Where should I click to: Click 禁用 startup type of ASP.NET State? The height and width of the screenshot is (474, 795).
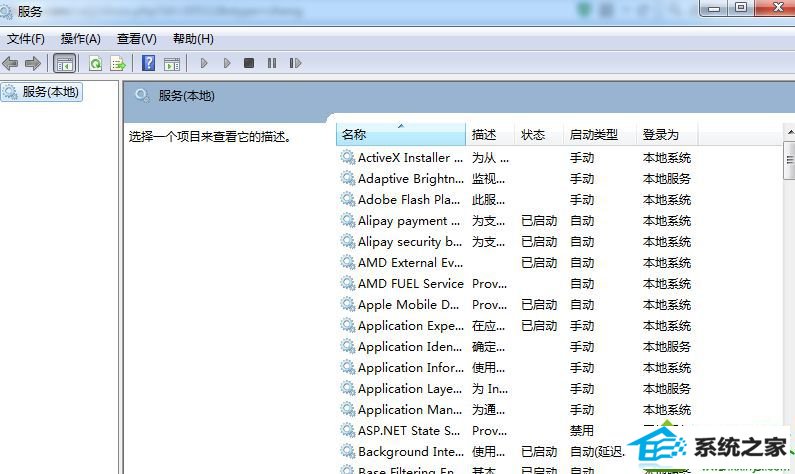582,431
